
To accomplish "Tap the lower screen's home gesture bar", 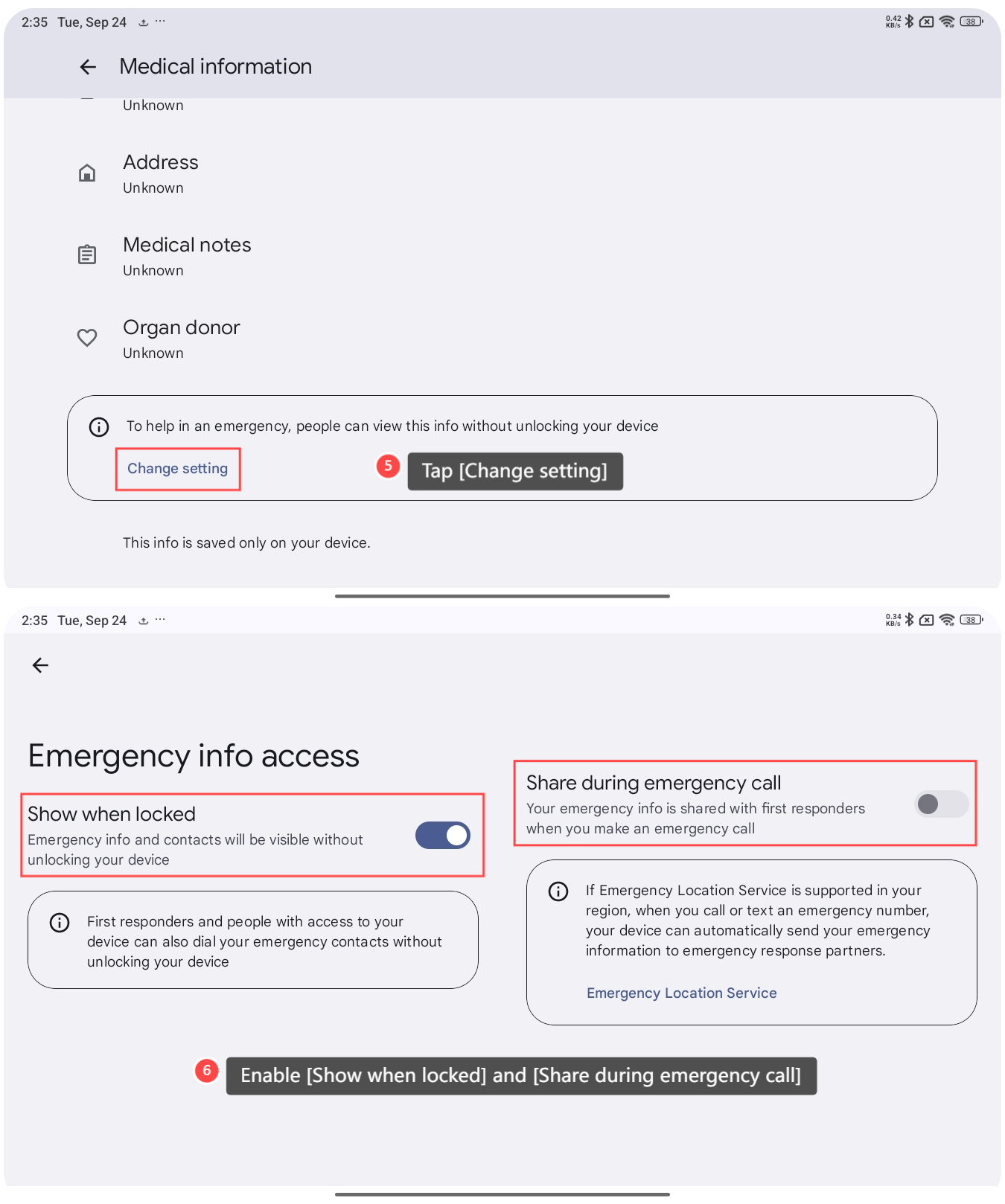I will (502, 1194).
